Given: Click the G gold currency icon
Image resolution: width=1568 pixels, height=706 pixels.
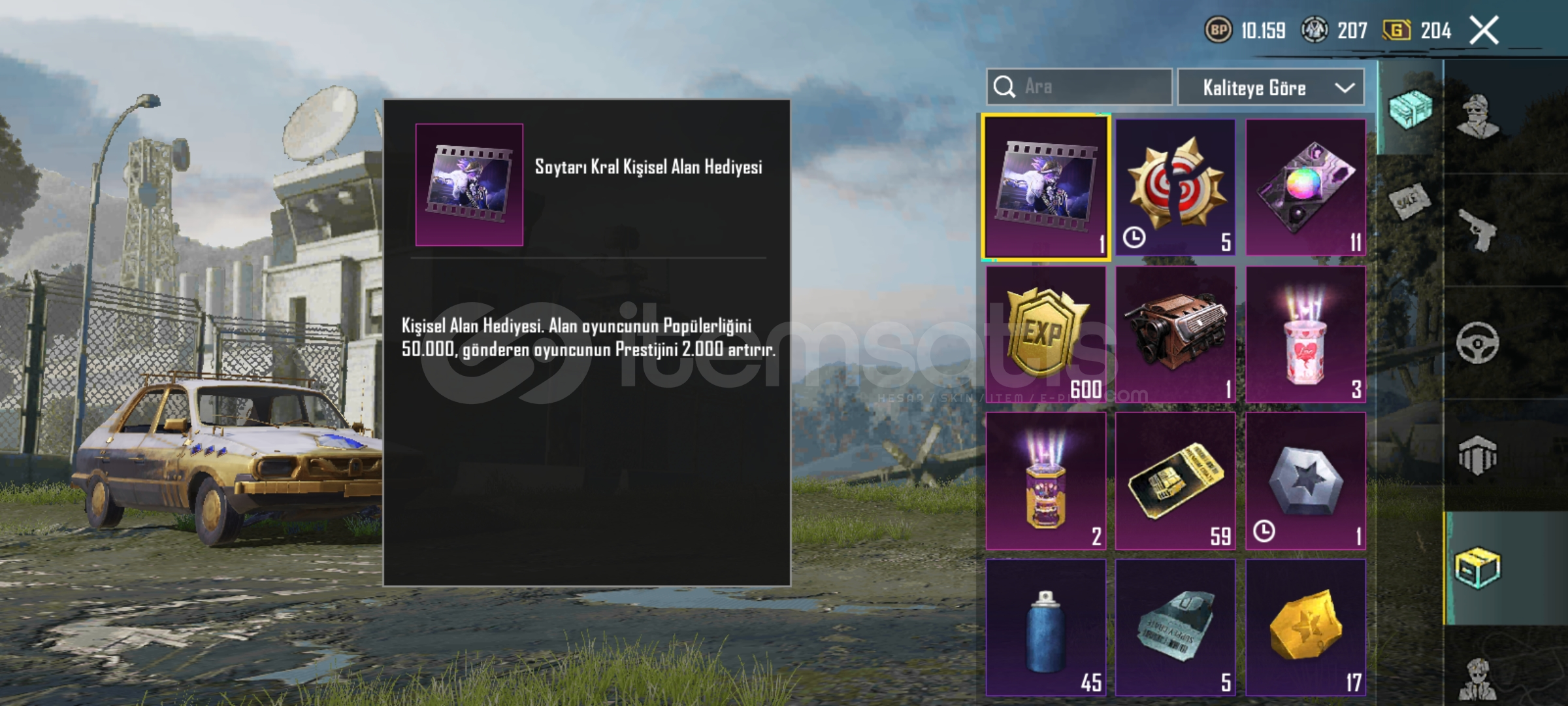Looking at the screenshot, I should (1397, 30).
